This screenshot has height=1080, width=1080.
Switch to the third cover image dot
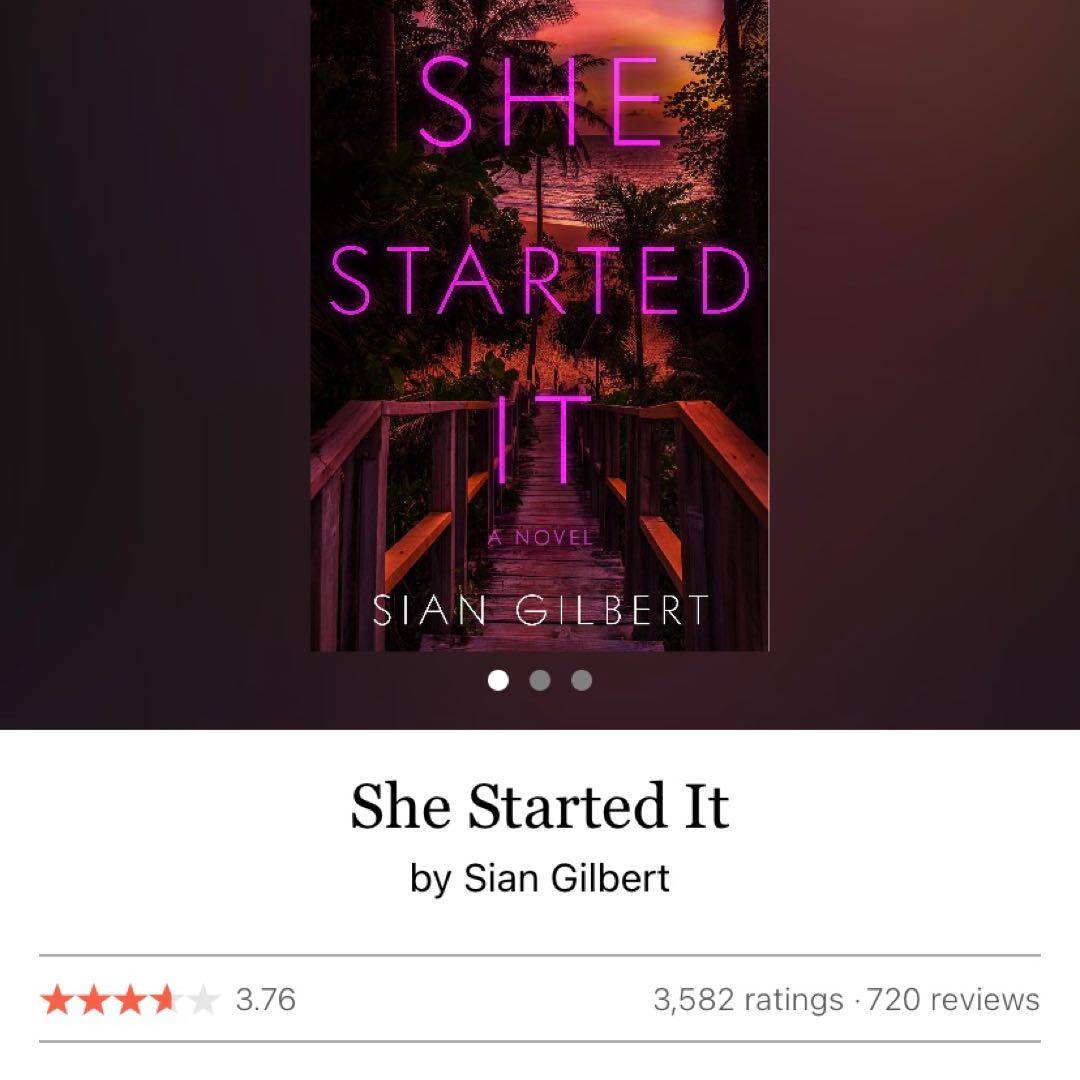[x=582, y=680]
